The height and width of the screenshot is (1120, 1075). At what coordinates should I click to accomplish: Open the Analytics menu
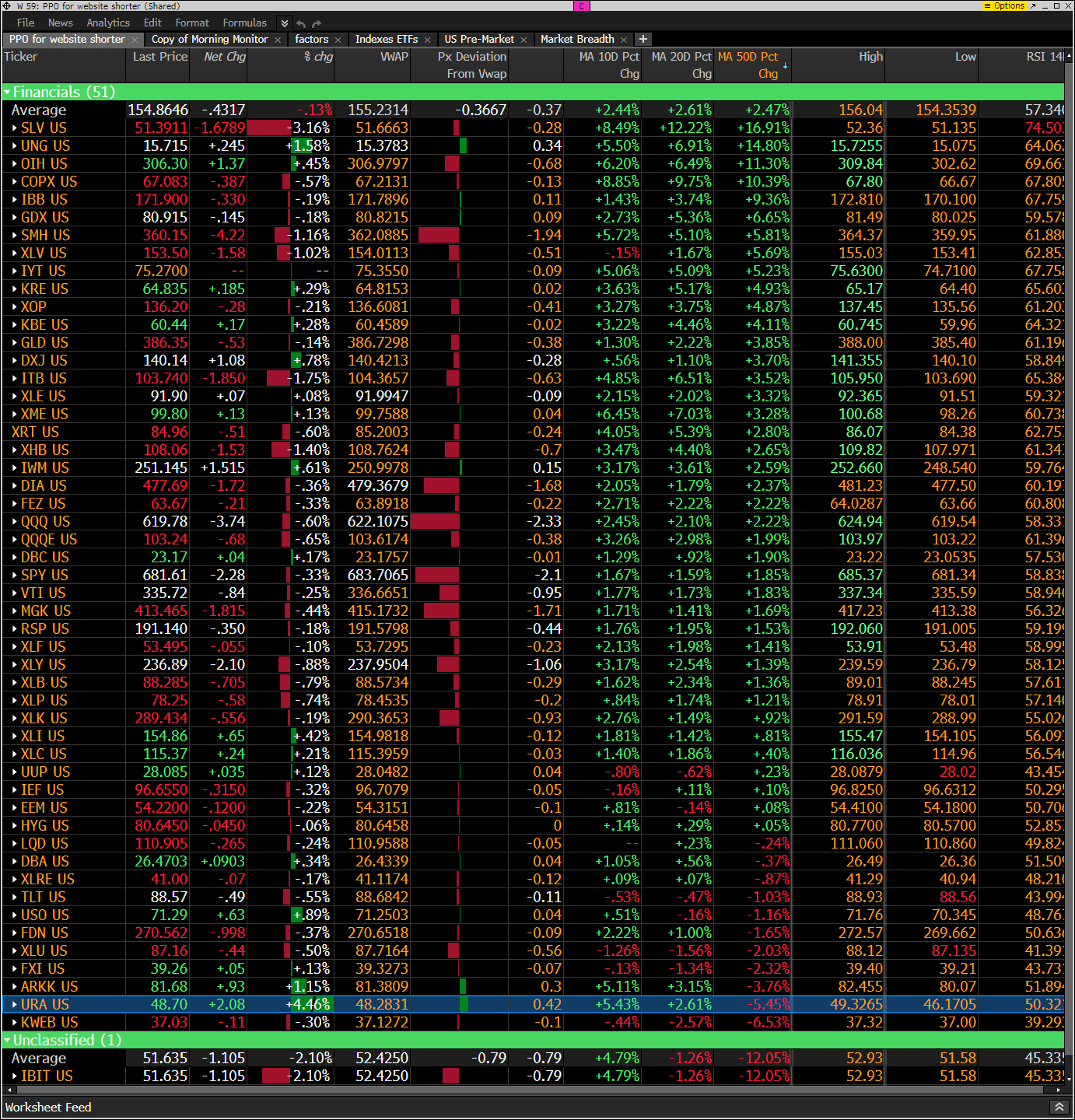(108, 23)
